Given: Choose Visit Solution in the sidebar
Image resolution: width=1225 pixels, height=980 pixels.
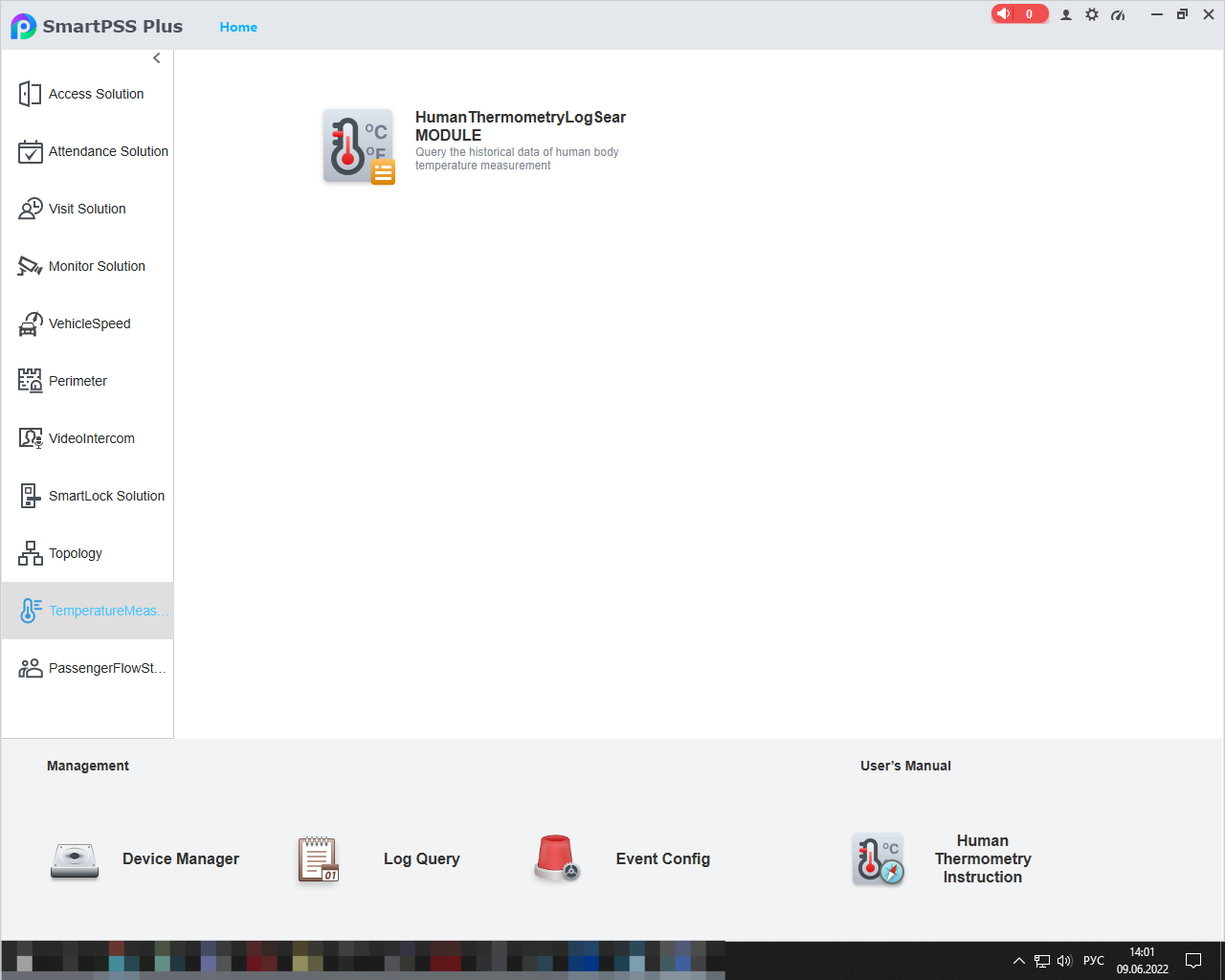Looking at the screenshot, I should click(87, 209).
